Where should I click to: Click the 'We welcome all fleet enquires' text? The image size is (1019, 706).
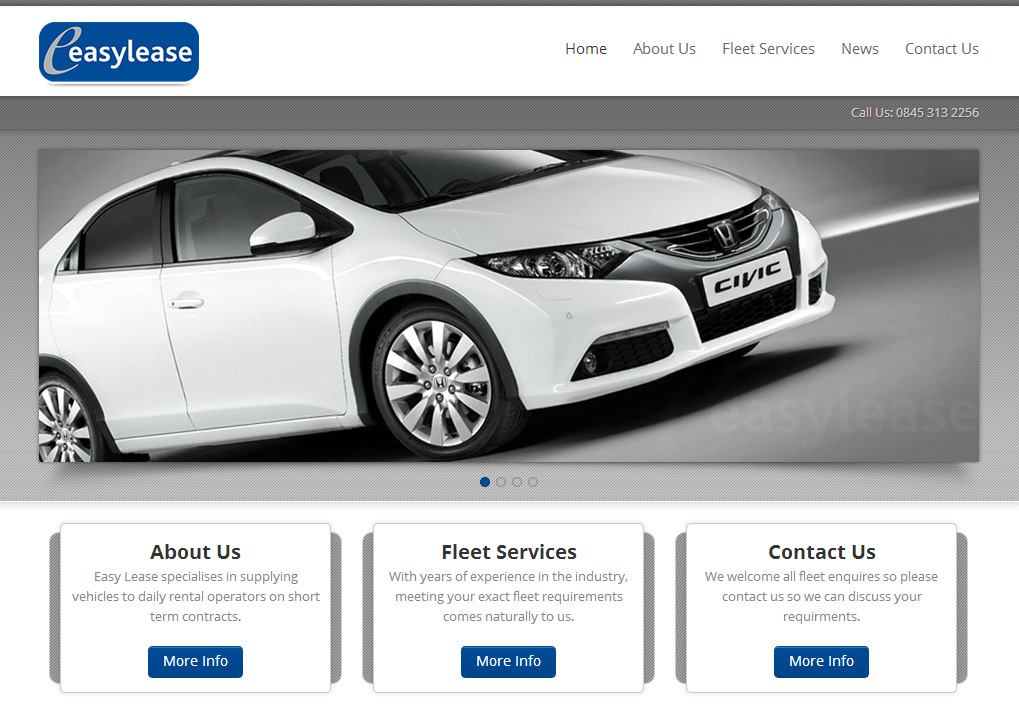821,596
